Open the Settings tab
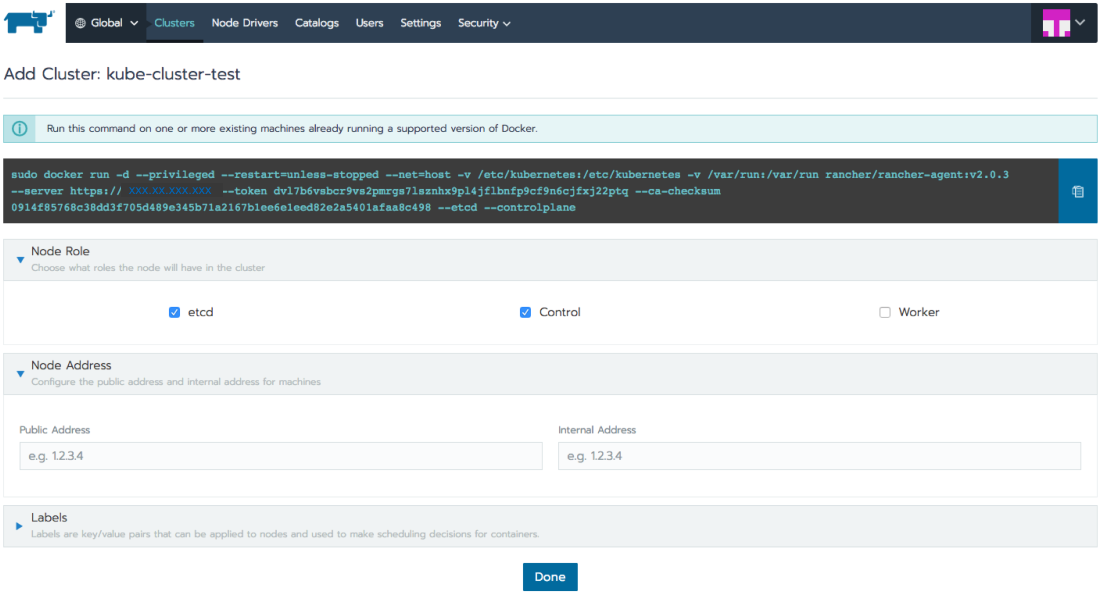Screen dimensions: 1102x593 420,23
